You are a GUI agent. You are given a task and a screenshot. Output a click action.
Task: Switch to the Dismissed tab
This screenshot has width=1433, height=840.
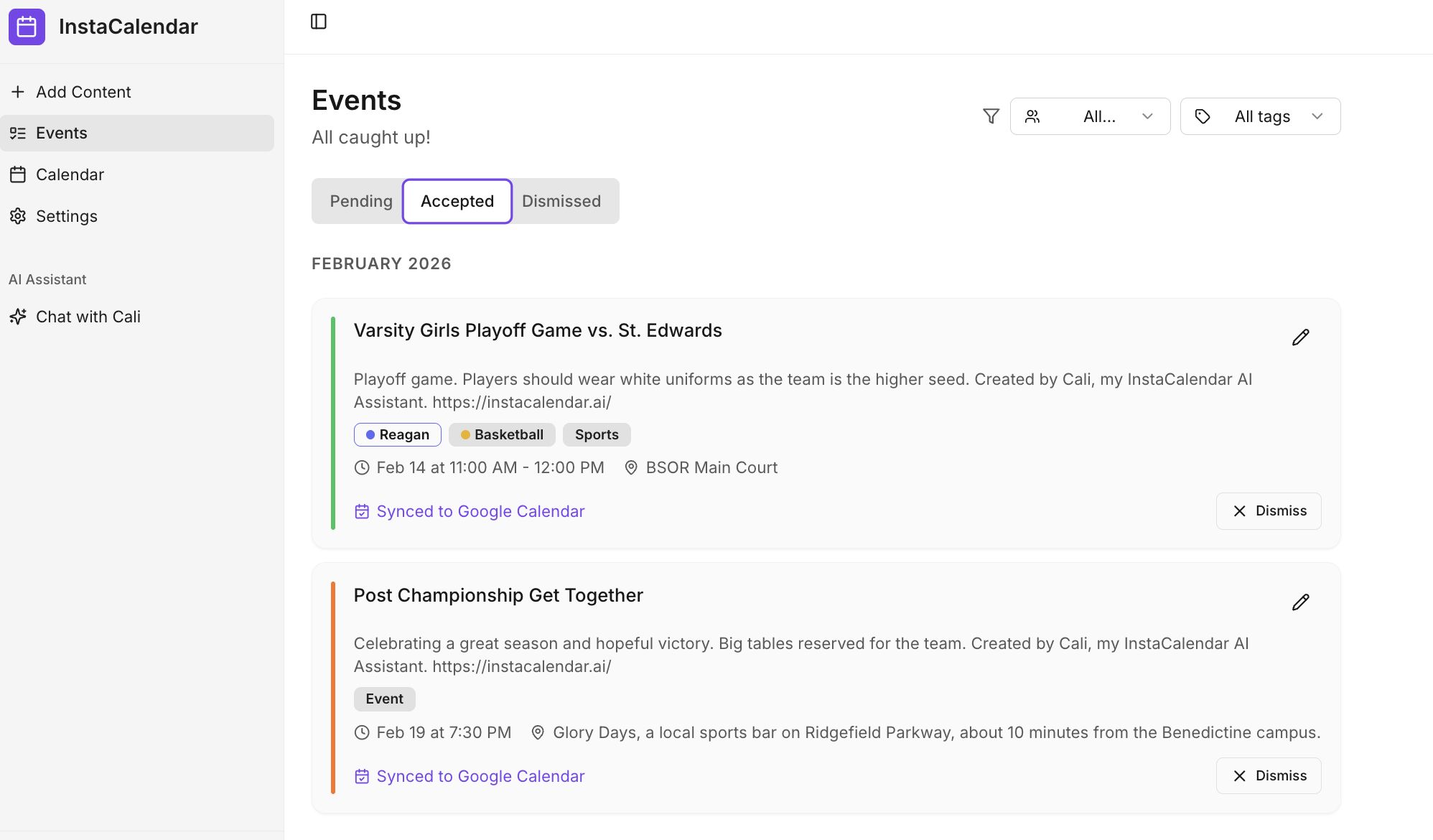pyautogui.click(x=562, y=201)
